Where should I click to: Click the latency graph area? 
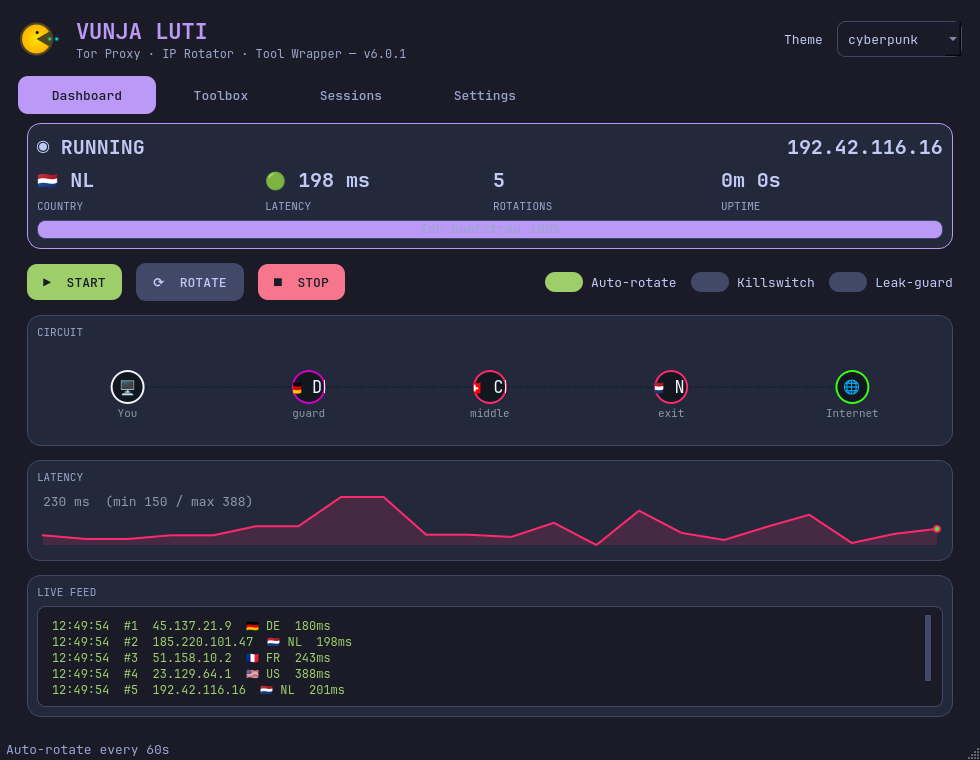(490, 521)
